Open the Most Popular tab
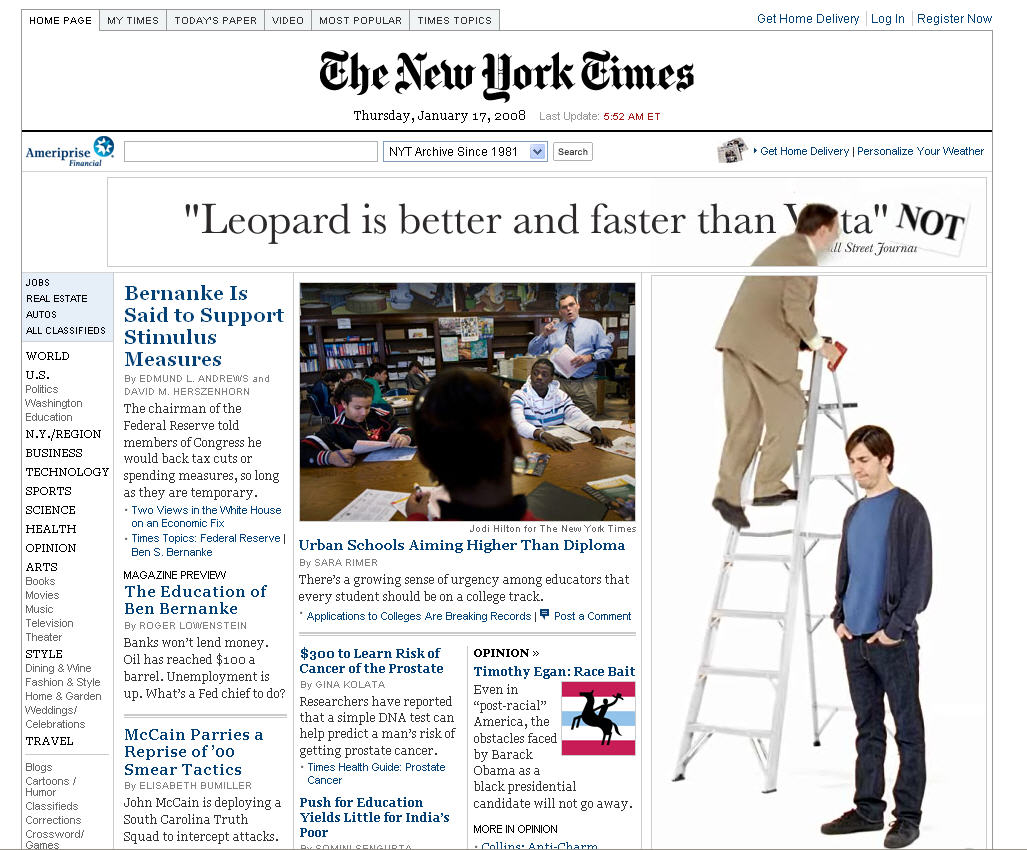1027x850 pixels. (x=360, y=20)
